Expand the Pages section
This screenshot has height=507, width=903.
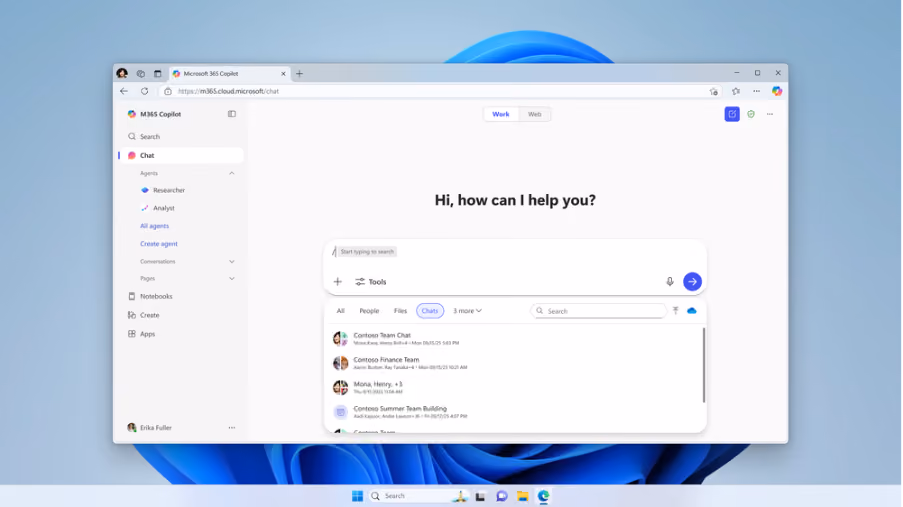pyautogui.click(x=232, y=278)
